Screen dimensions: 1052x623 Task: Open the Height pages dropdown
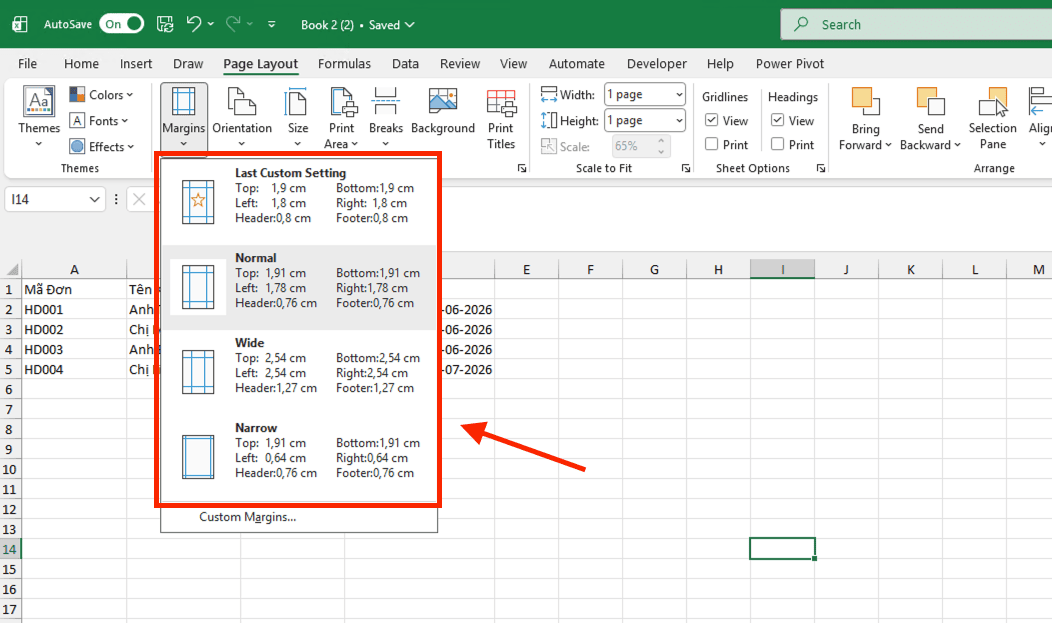[x=679, y=121]
